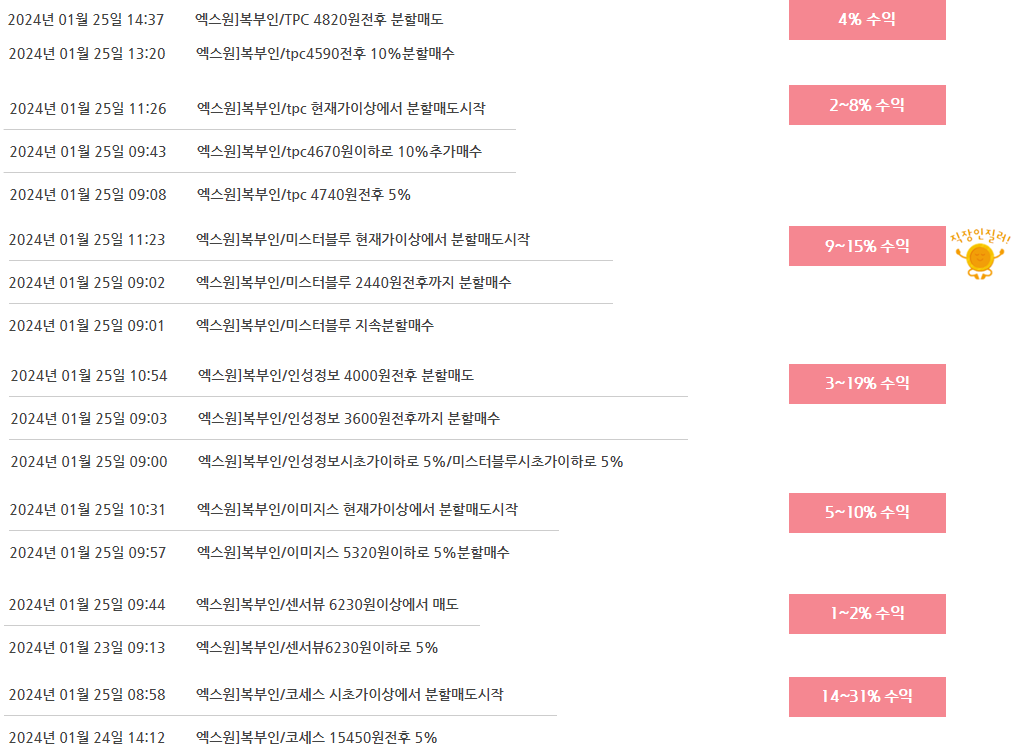Viewport: 1013px width, 752px height.
Task: Open TPC 4820원전후 분할매도 entry
Action: 319,20
